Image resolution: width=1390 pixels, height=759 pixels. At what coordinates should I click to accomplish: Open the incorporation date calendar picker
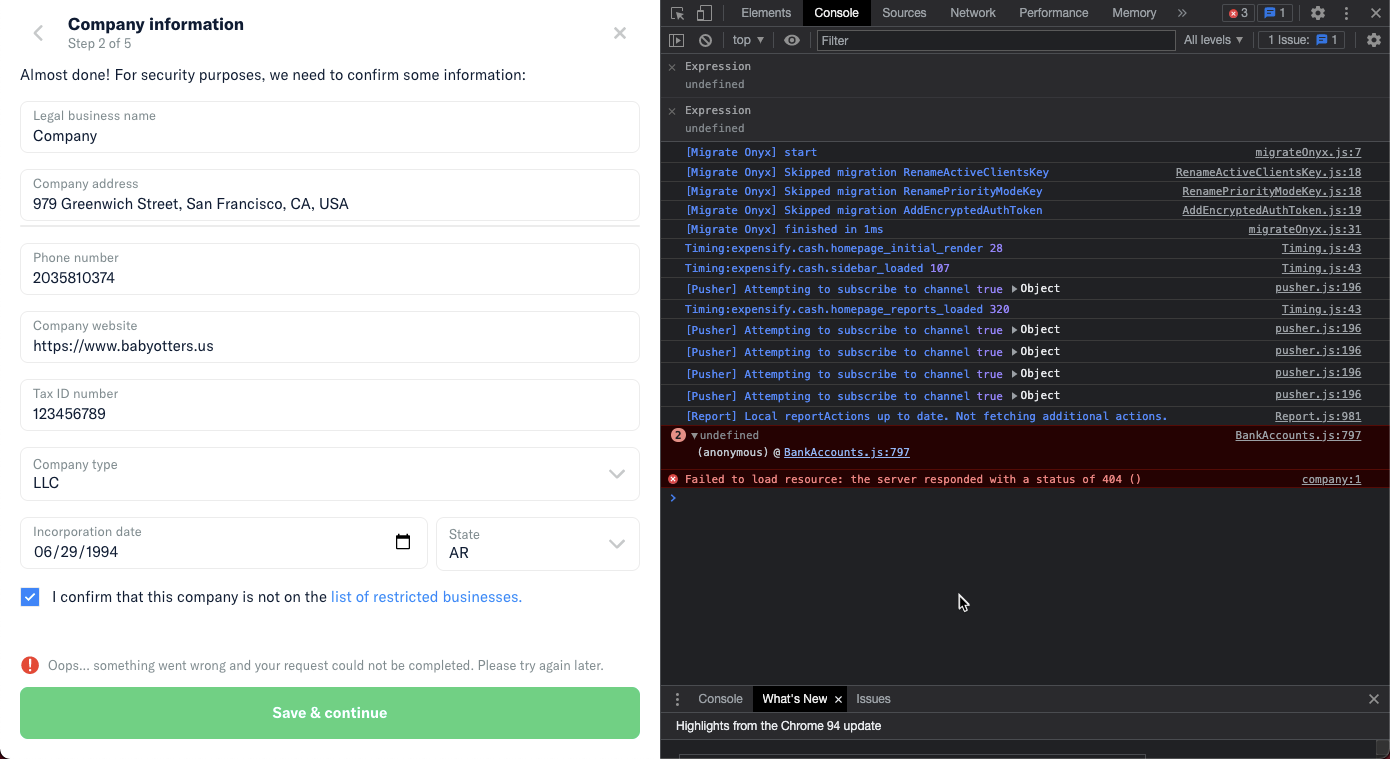click(403, 542)
